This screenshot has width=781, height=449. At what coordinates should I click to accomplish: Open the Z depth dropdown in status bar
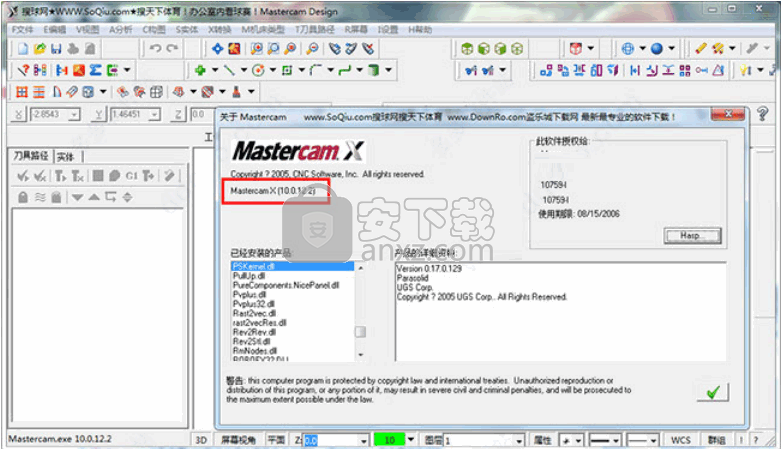pyautogui.click(x=364, y=441)
